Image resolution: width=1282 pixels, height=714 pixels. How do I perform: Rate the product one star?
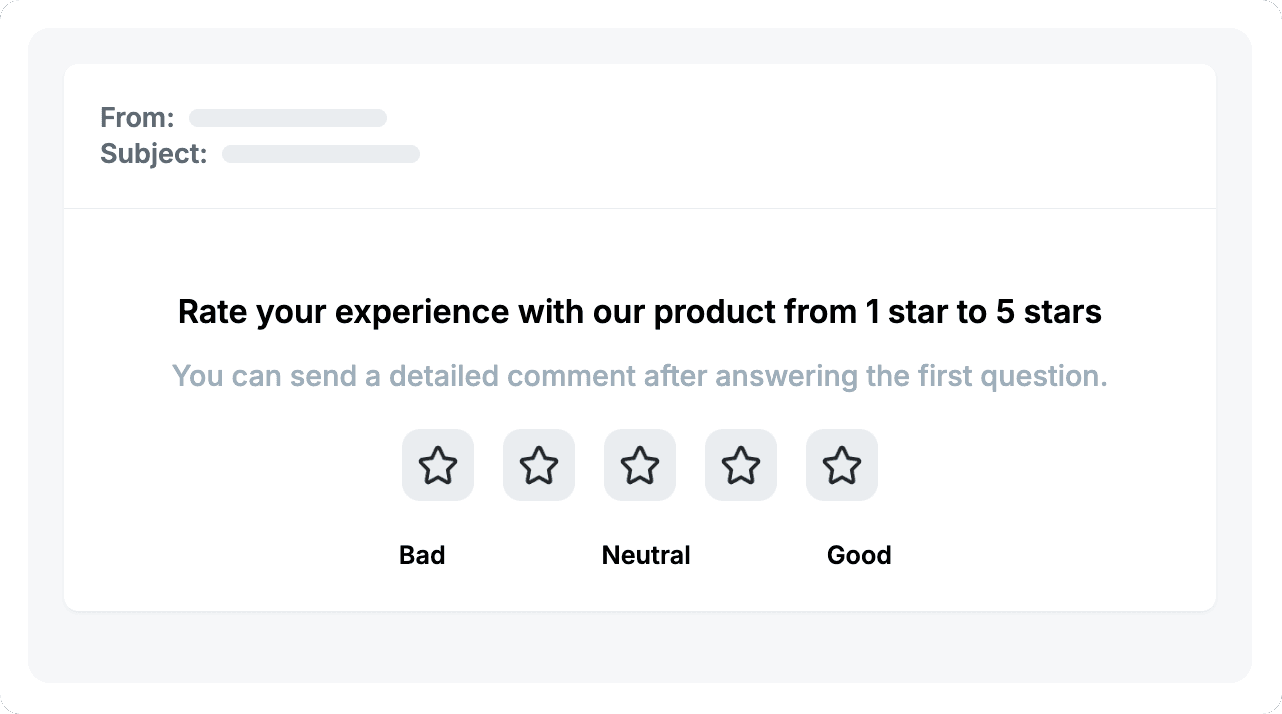click(437, 465)
